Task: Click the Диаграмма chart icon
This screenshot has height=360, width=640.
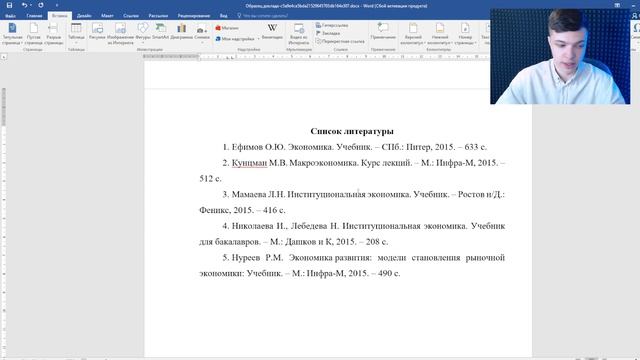Action: pyautogui.click(x=182, y=32)
